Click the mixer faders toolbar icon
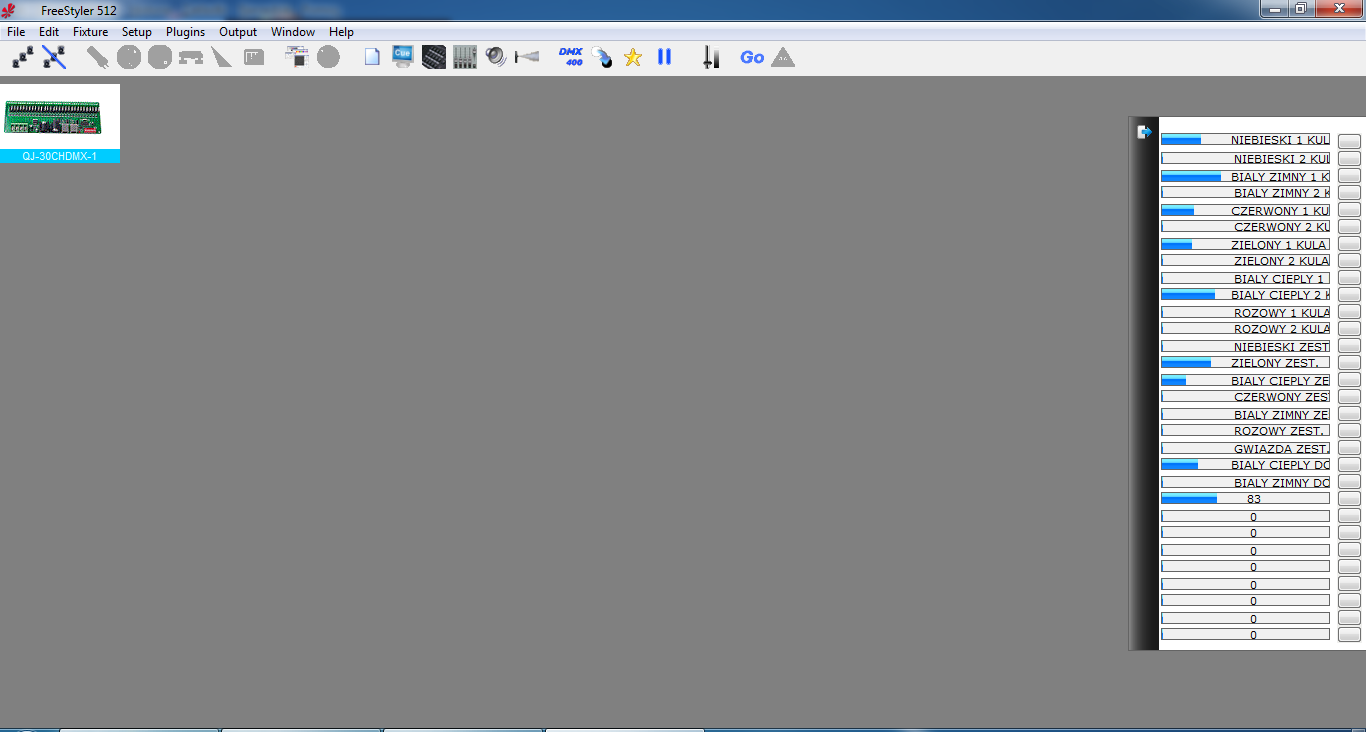Screen dimensions: 1366x732 coord(465,57)
